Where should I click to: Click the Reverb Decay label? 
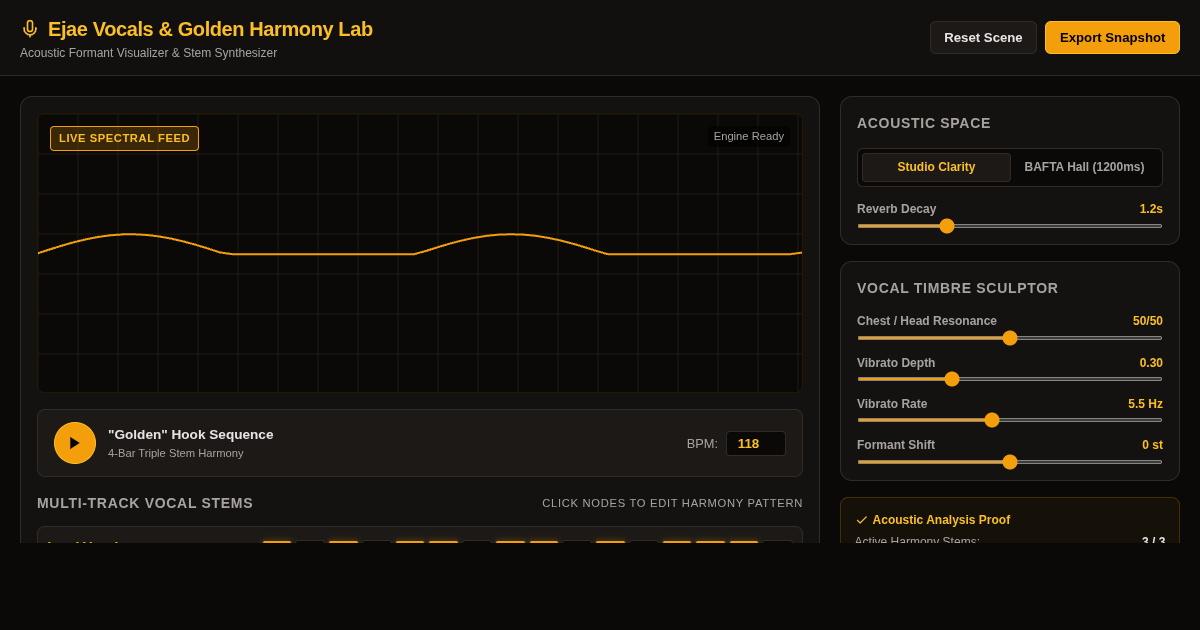pyautogui.click(x=896, y=209)
